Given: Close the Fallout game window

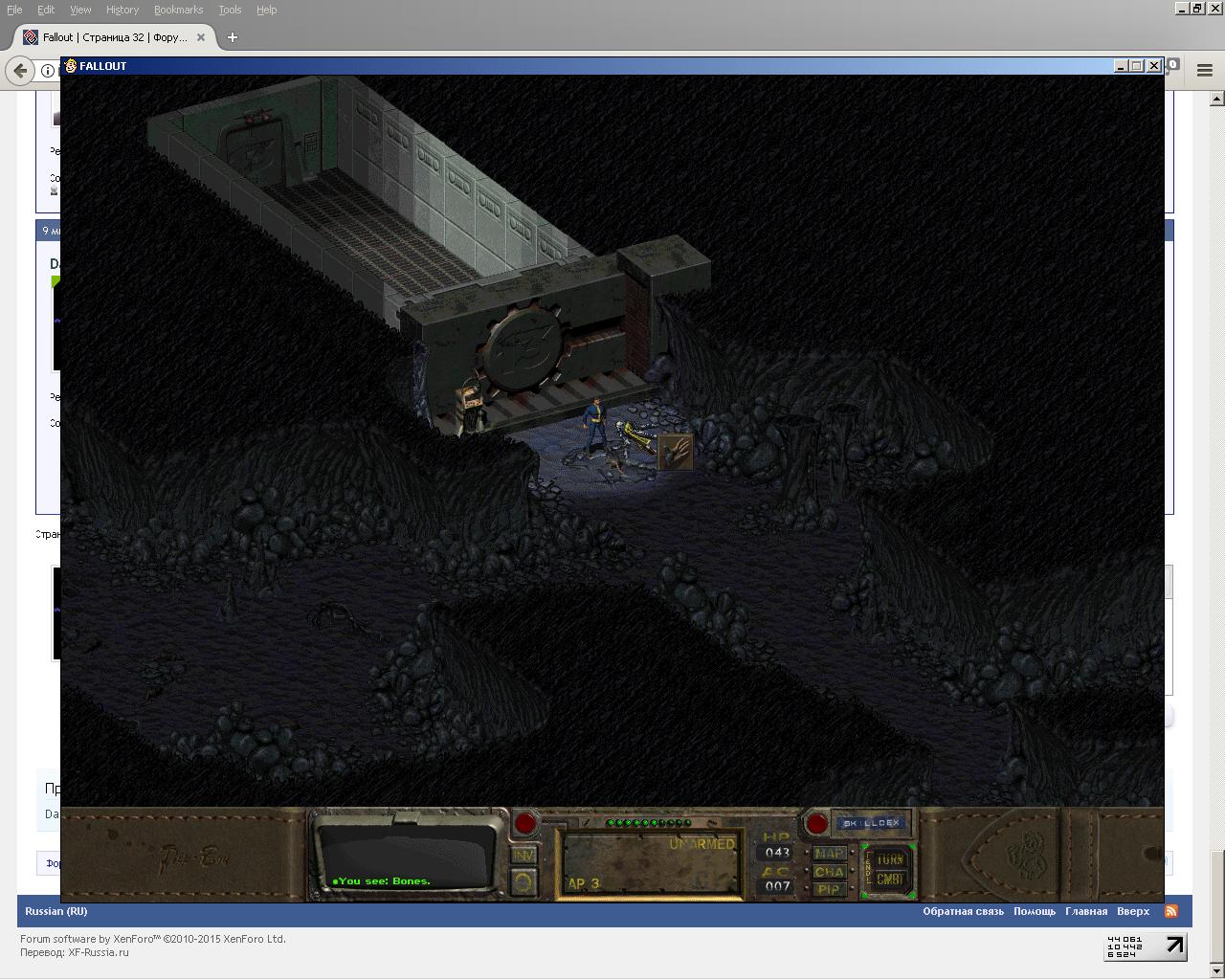Looking at the screenshot, I should 1154,66.
